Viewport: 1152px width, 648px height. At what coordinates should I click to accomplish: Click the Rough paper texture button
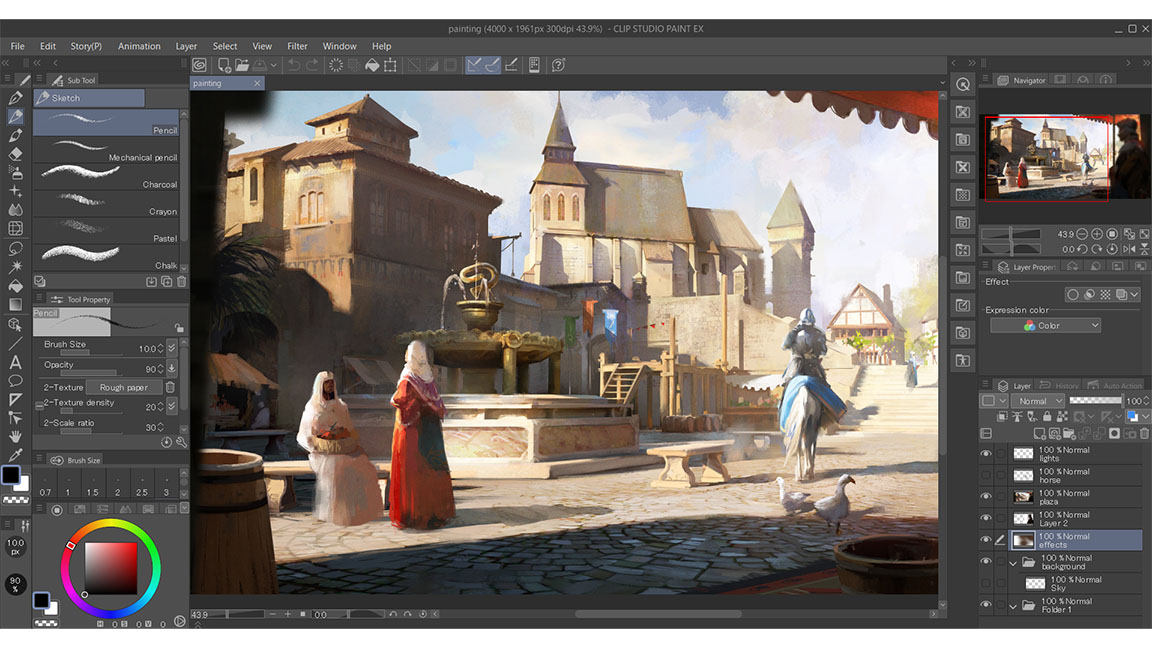point(123,386)
